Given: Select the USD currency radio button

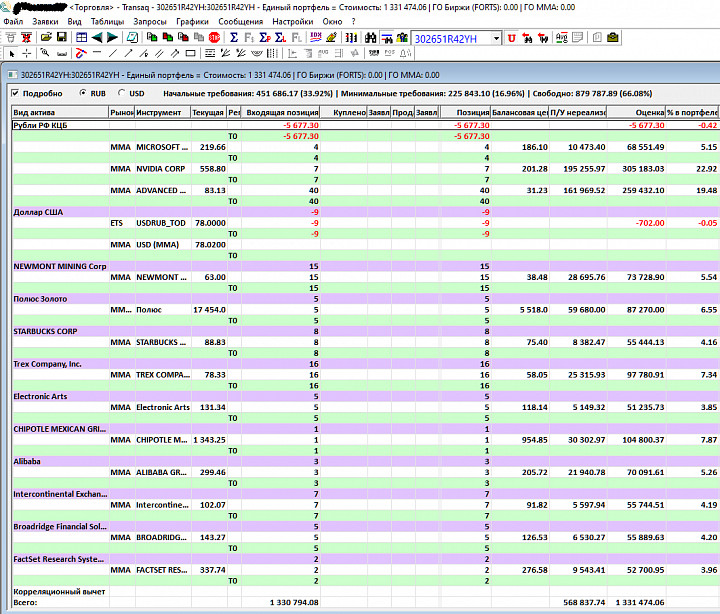Looking at the screenshot, I should (122, 93).
